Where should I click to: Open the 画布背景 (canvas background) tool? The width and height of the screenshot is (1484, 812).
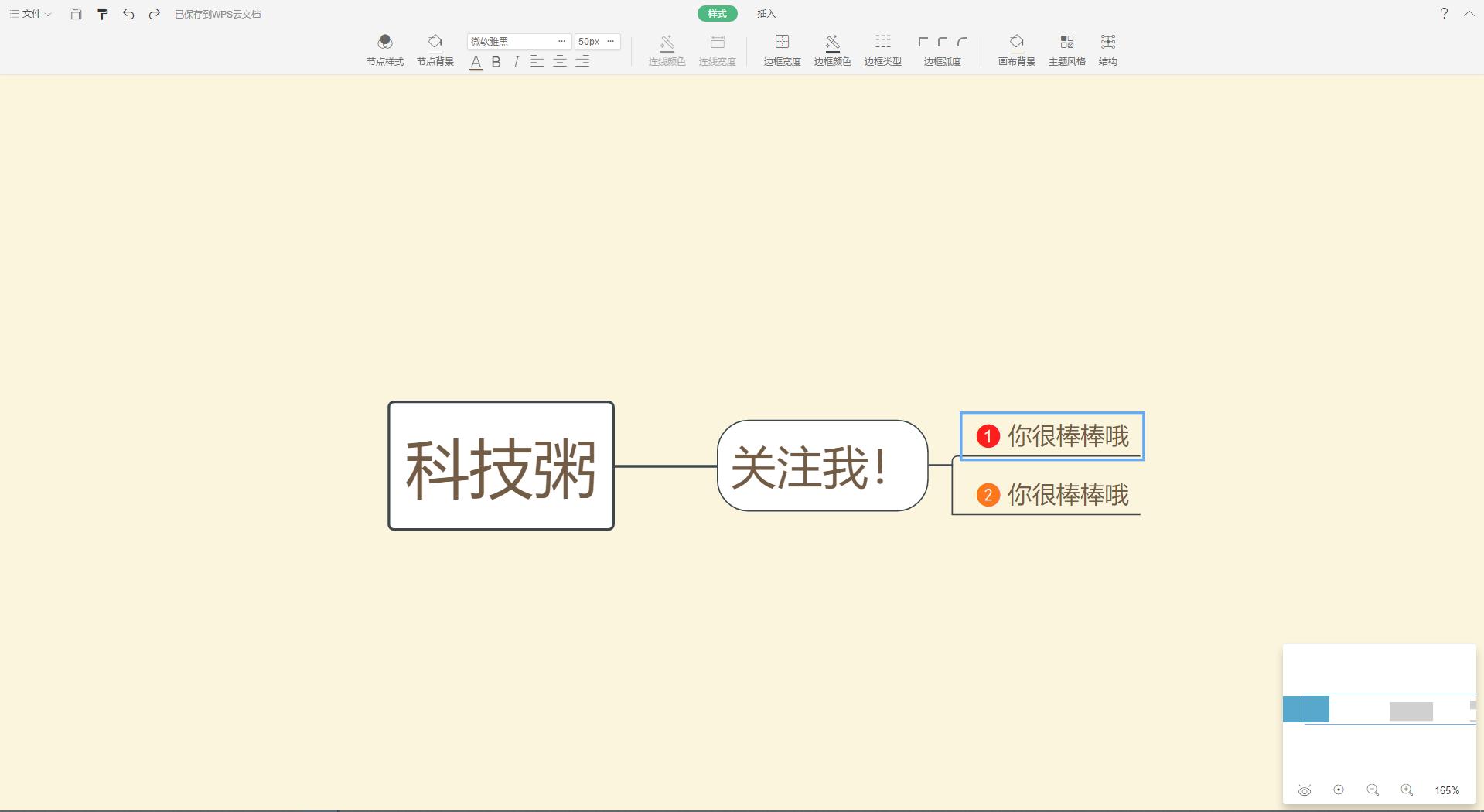pos(1015,48)
